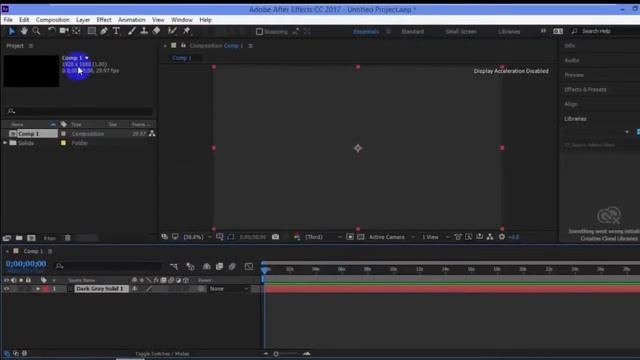Open the magnification ratio dropdown
The width and height of the screenshot is (640, 360).
(198, 237)
